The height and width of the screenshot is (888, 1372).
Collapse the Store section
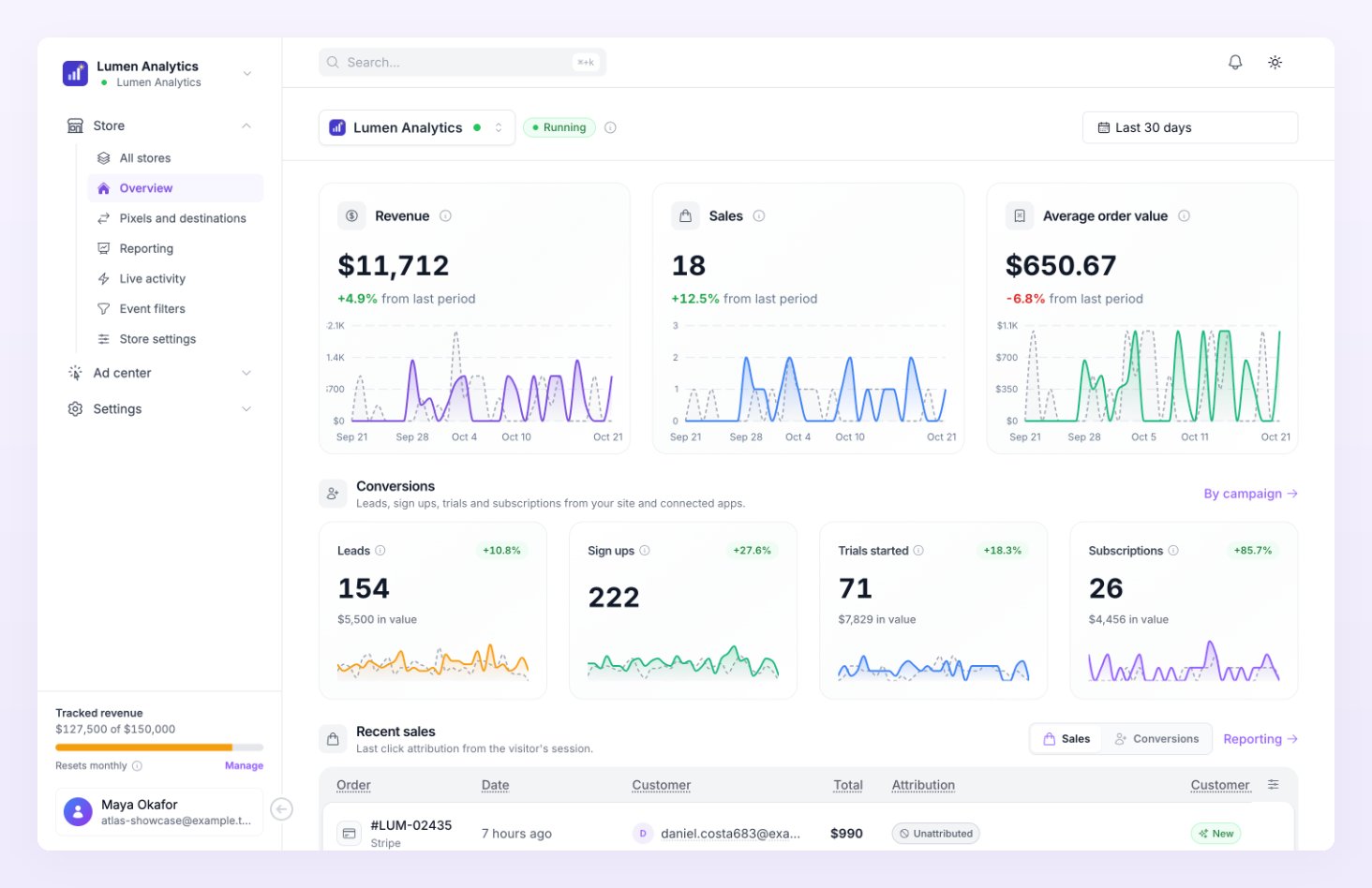[x=246, y=126]
